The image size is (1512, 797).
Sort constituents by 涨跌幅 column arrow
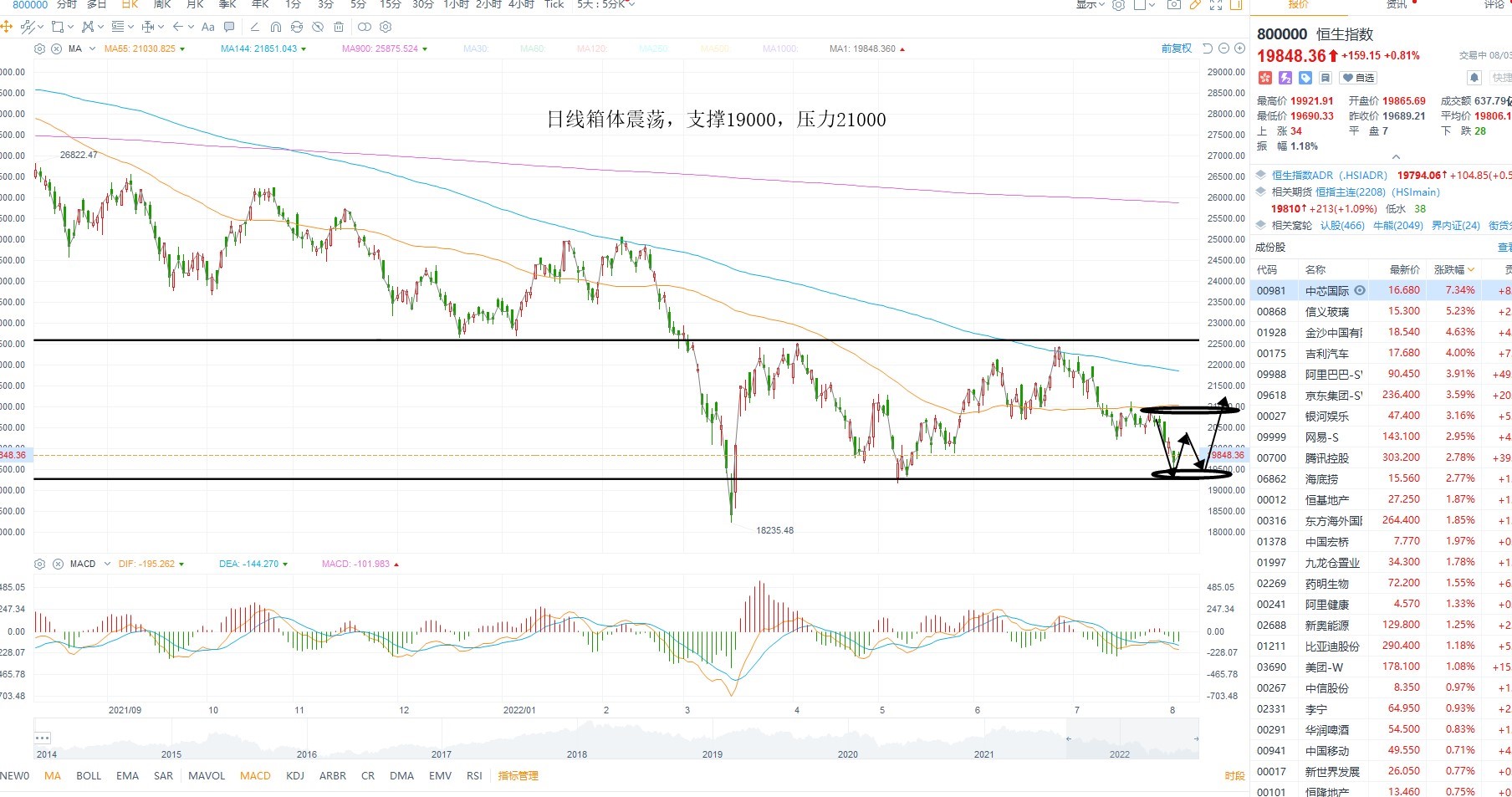pyautogui.click(x=1471, y=269)
